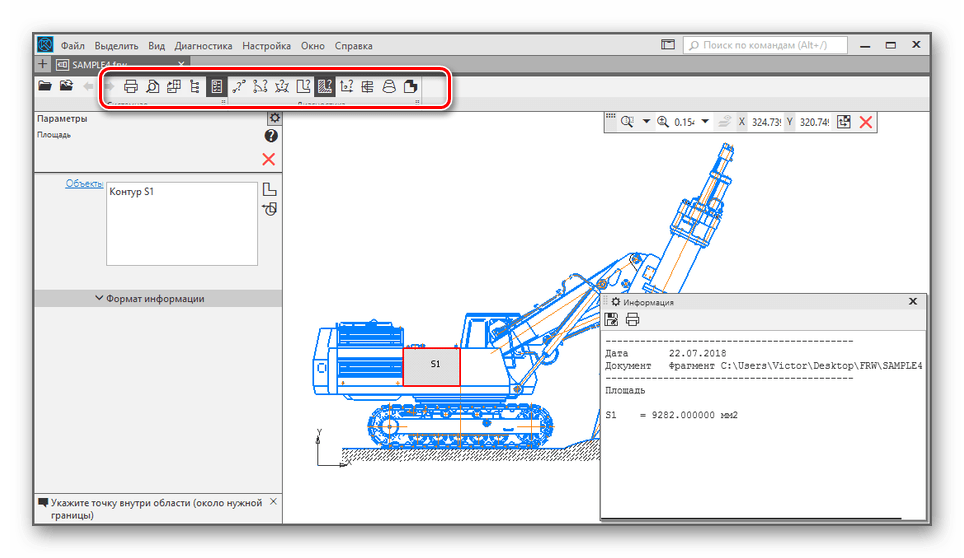964x558 pixels.
Task: Select Контур S1 in the objects list
Action: [x=133, y=192]
